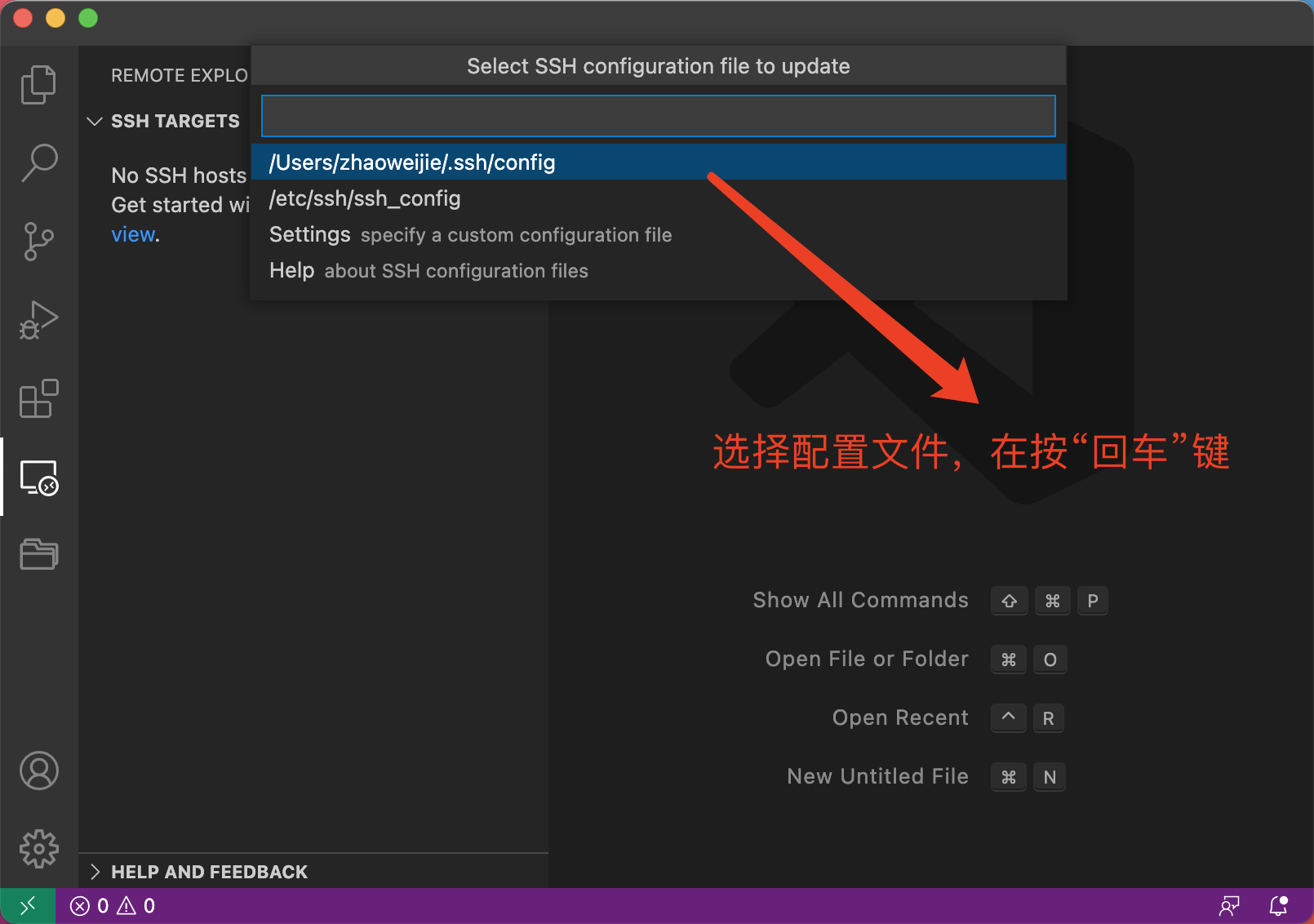Click the O key hint for Open File
This screenshot has height=924, width=1314.
point(1050,660)
